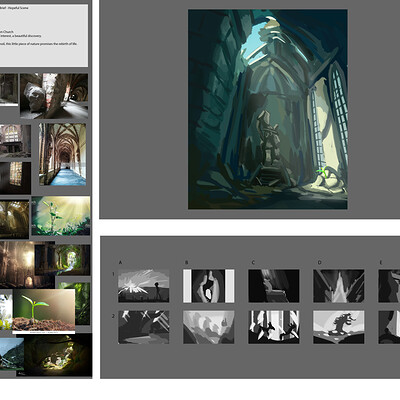Open the vaulted cloister corridor reference photo

click(62, 154)
